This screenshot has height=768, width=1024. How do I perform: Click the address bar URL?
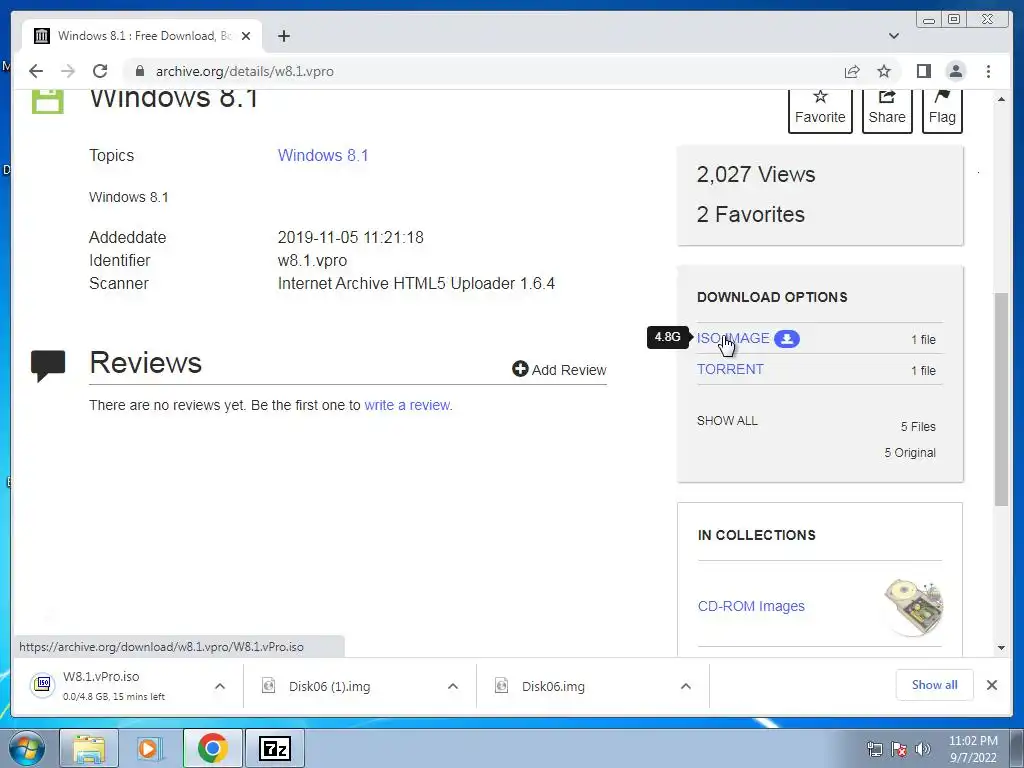[245, 71]
